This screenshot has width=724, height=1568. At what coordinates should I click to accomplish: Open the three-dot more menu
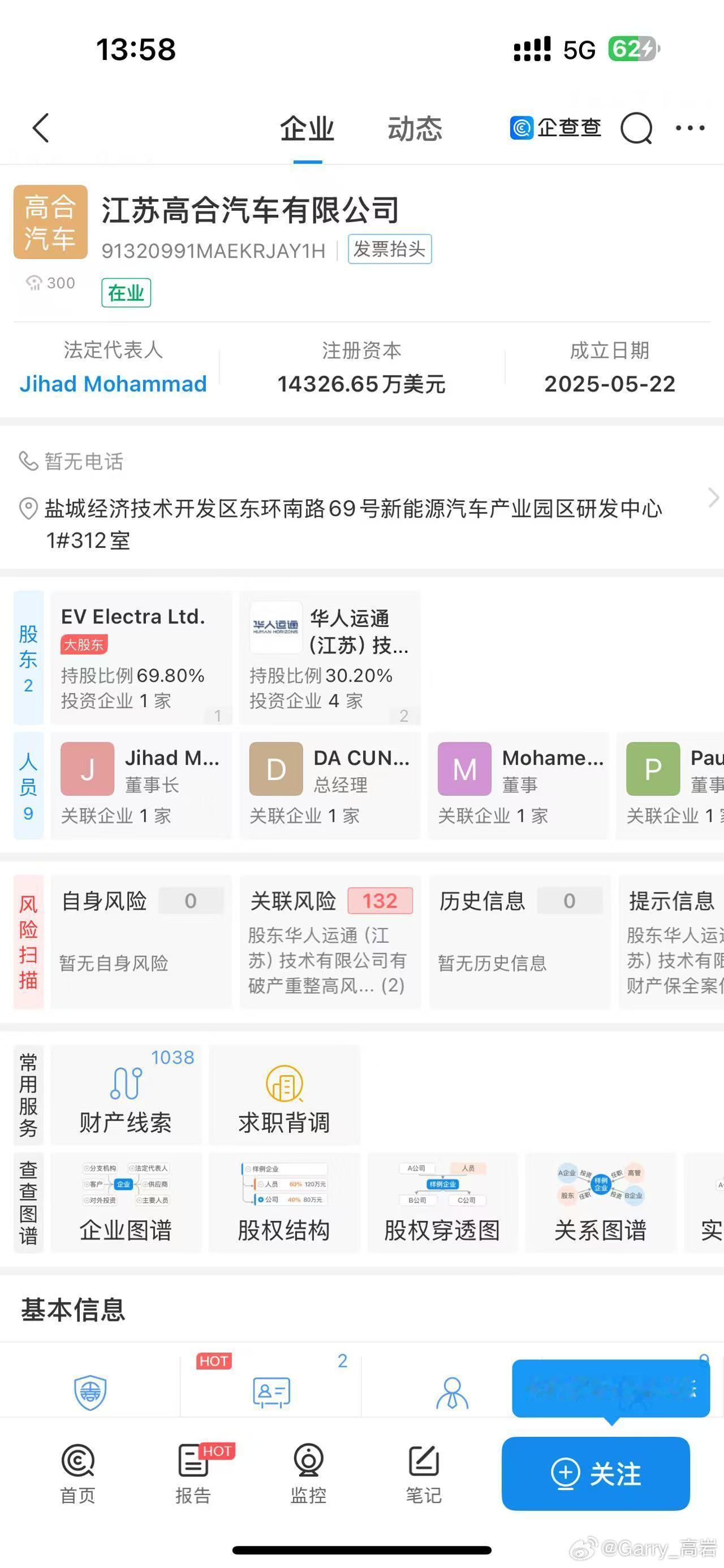690,128
